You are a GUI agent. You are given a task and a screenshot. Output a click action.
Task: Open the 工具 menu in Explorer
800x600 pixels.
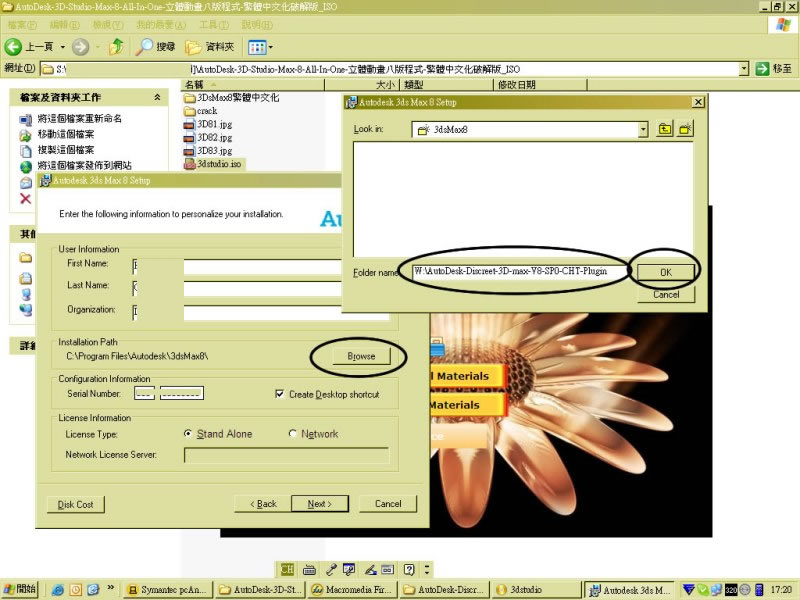pos(214,25)
